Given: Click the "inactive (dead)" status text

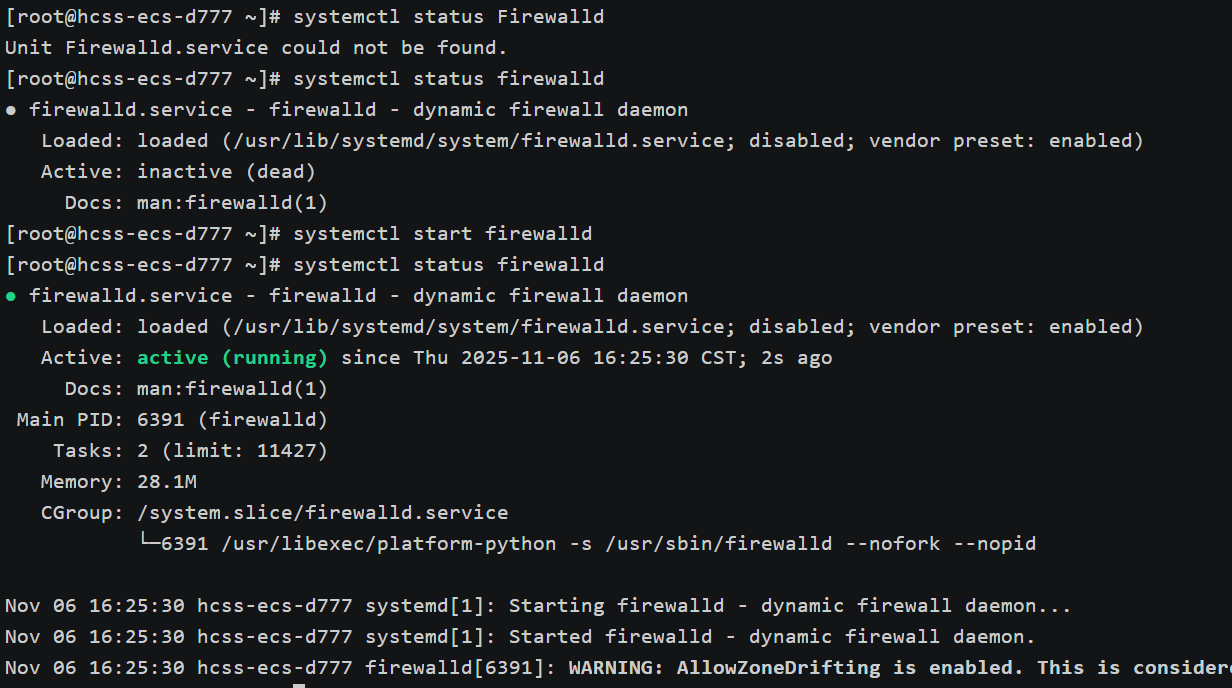Looking at the screenshot, I should pyautogui.click(x=226, y=172).
